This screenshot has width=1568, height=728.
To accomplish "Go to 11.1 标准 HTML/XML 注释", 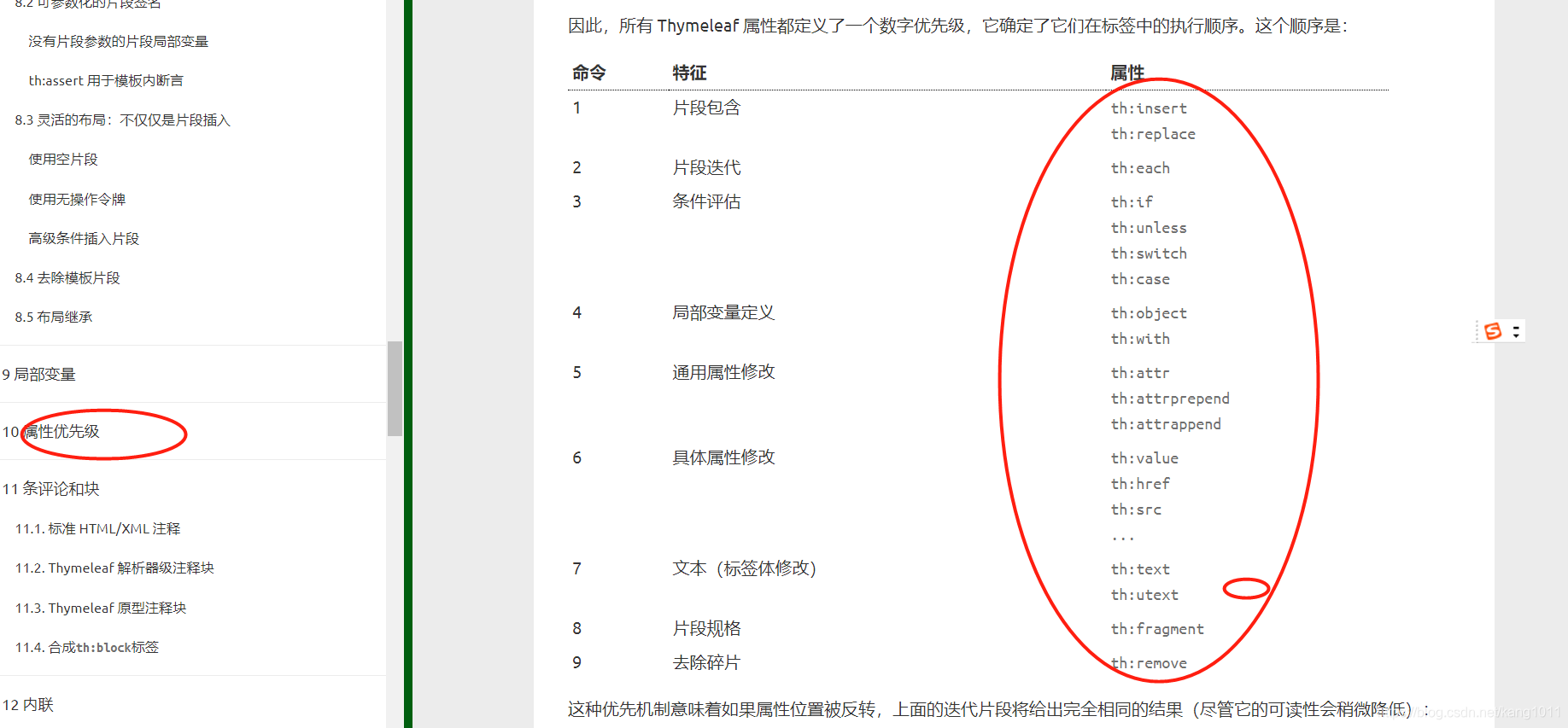I will click(x=97, y=528).
